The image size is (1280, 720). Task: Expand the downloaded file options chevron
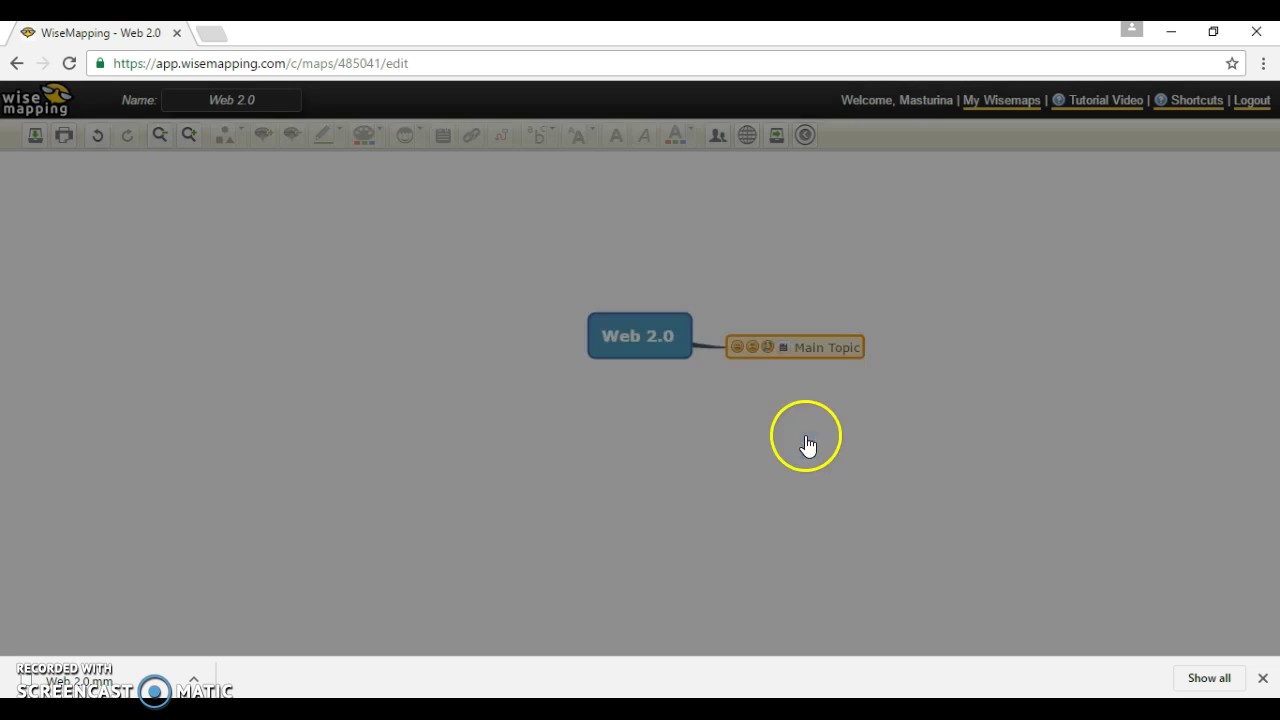[x=194, y=679]
